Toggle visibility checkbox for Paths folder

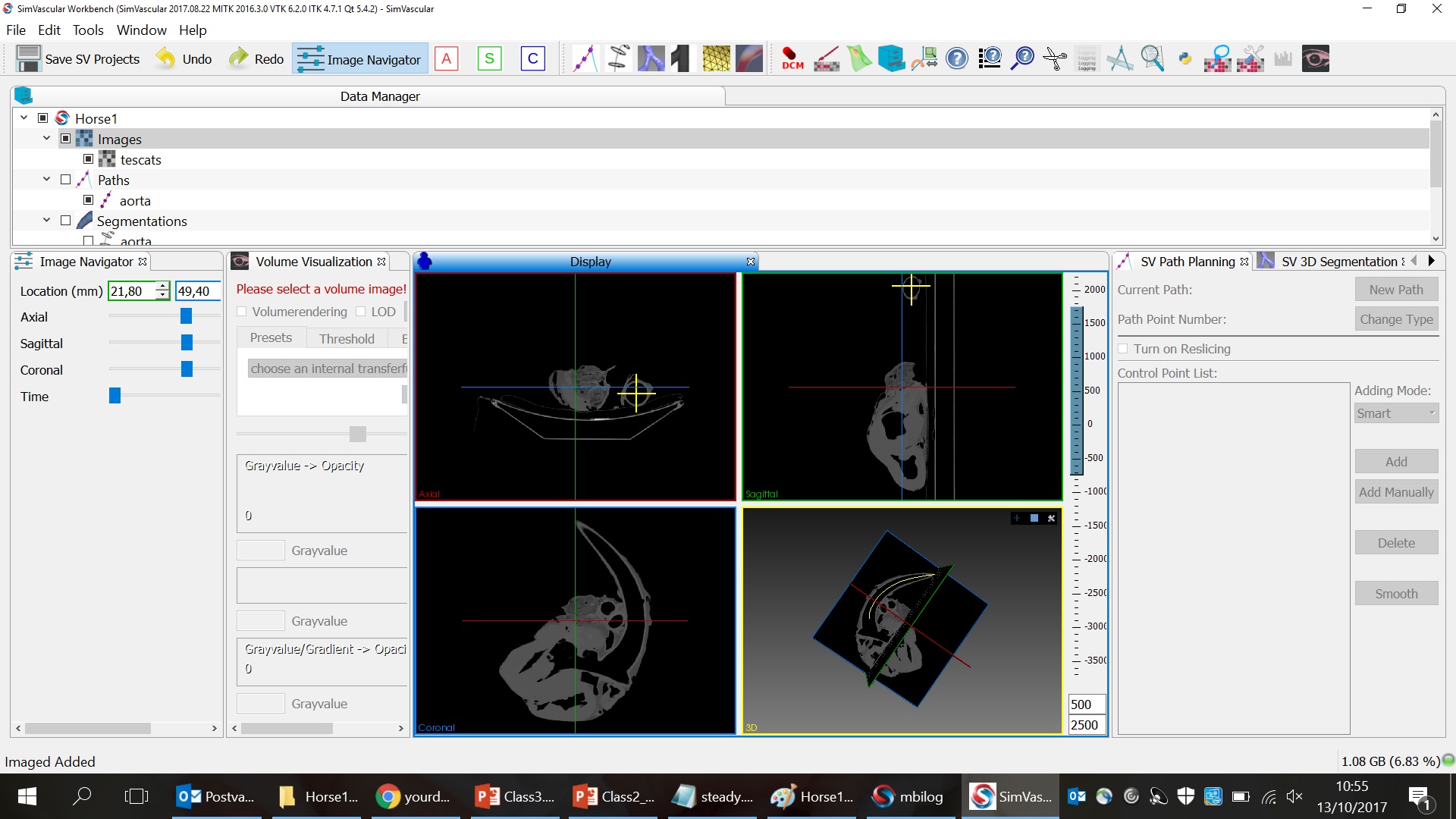tap(66, 180)
